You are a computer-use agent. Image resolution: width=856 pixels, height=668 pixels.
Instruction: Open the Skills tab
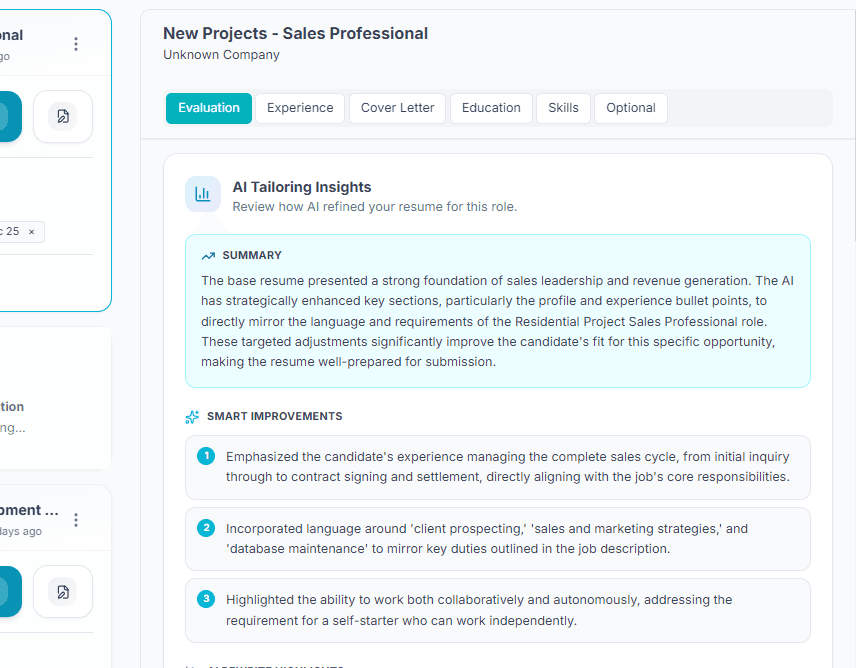(x=563, y=108)
